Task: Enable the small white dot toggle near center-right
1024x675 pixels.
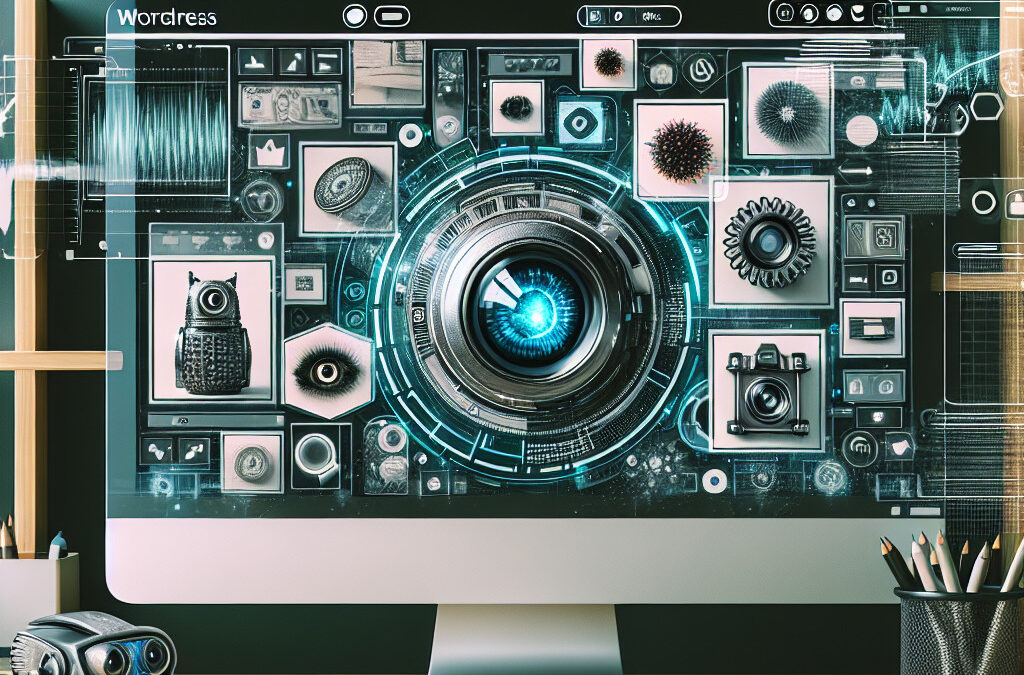Action: point(714,482)
